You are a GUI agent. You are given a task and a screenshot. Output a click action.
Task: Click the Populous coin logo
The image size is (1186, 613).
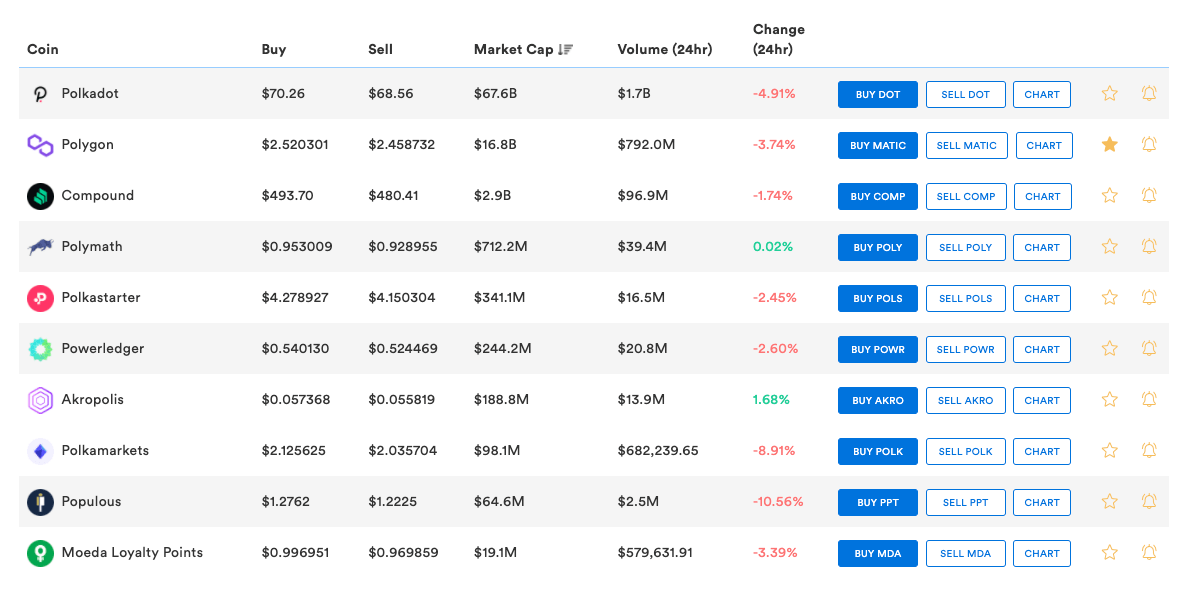40,502
